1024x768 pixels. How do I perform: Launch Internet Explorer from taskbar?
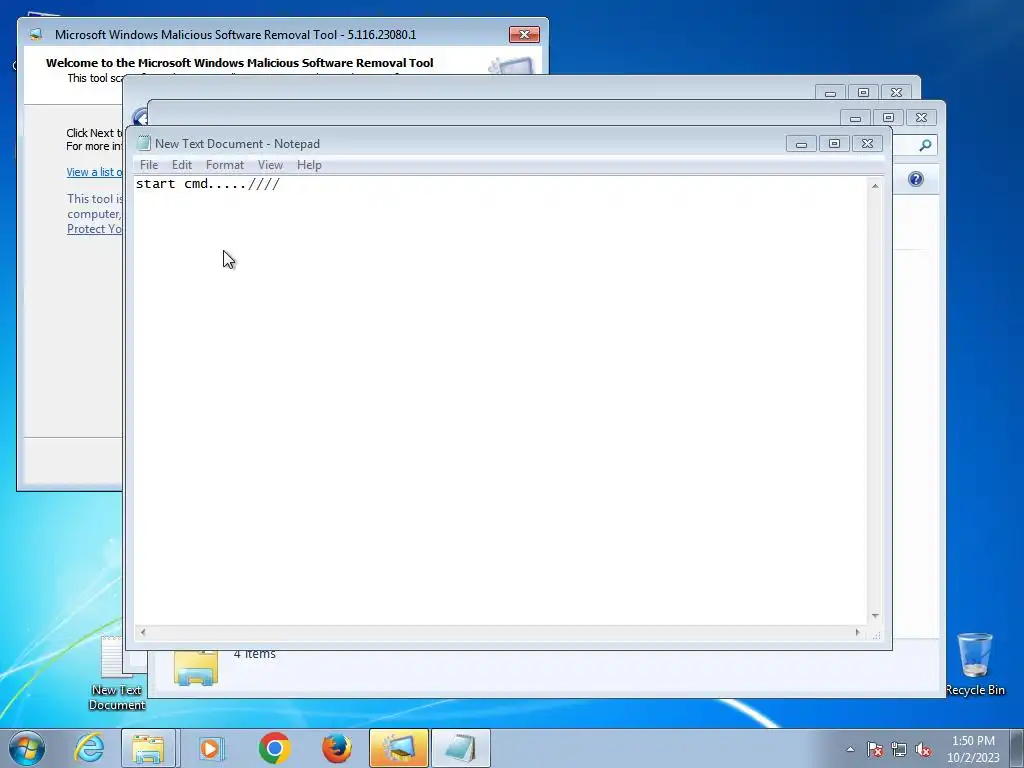coord(89,748)
